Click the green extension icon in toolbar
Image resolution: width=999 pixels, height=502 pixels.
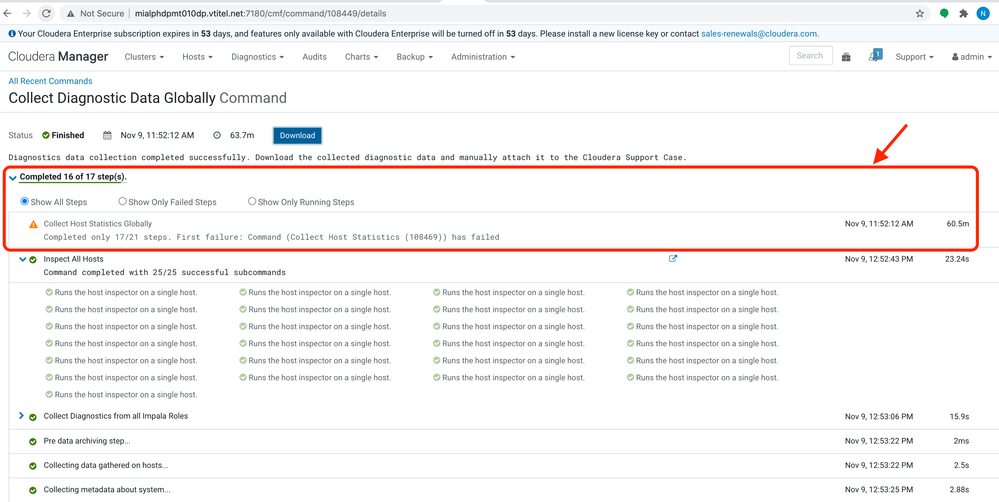point(944,13)
